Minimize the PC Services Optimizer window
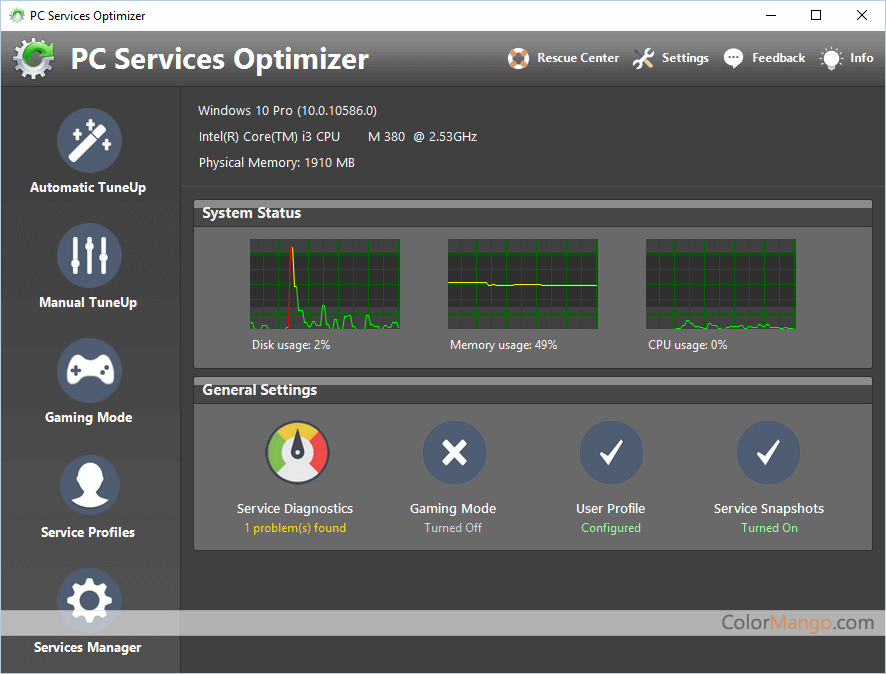 pyautogui.click(x=771, y=15)
